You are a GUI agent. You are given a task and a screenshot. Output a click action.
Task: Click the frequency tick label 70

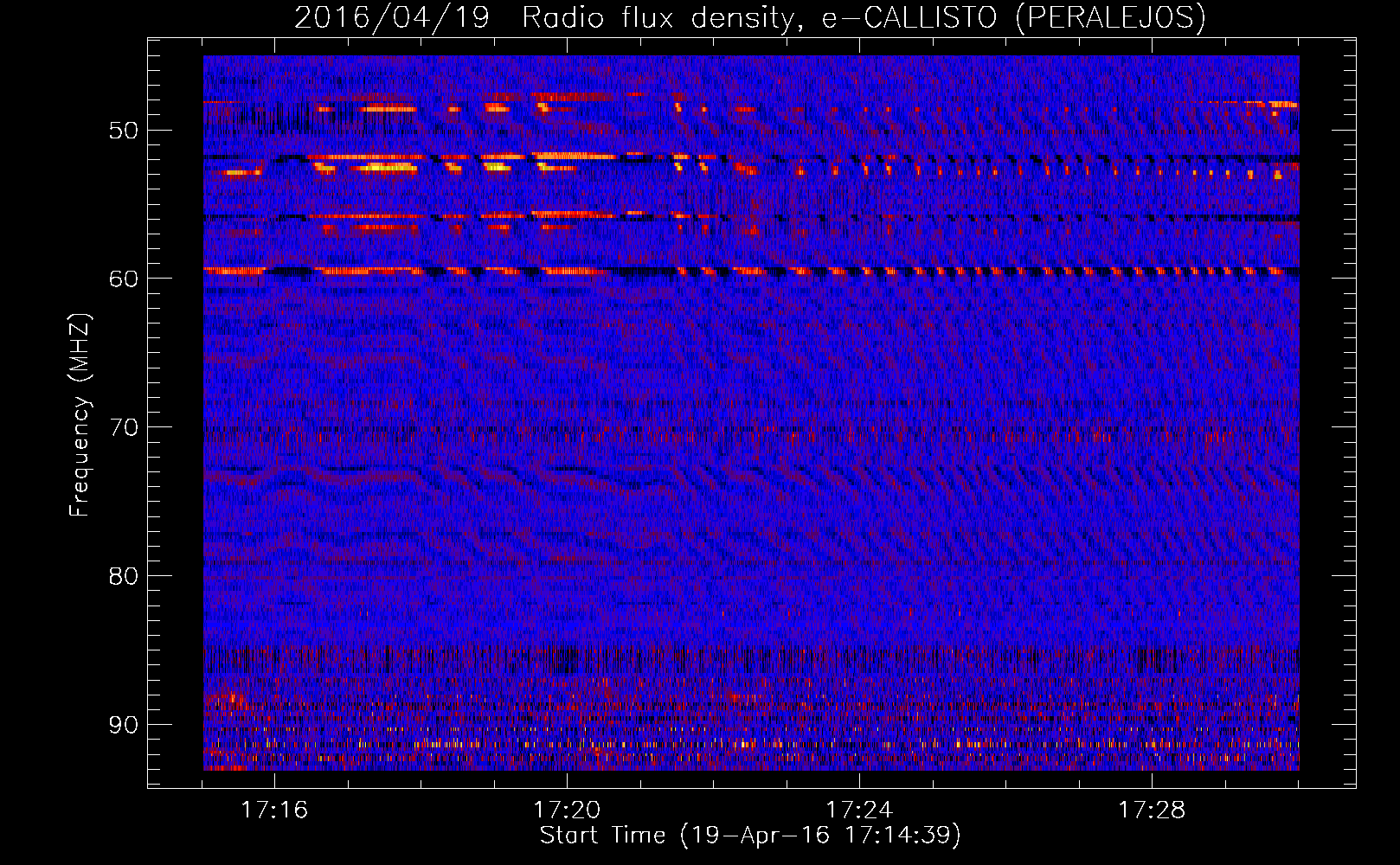coord(124,427)
